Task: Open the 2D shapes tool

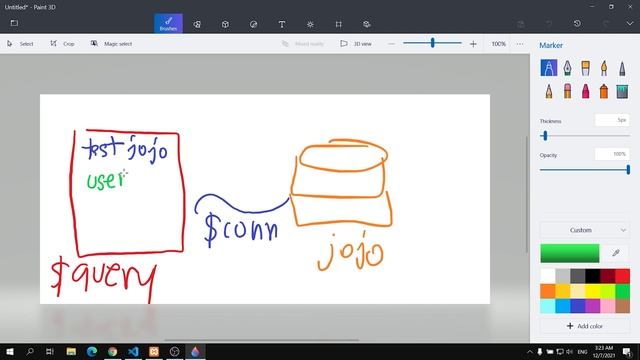Action: coord(197,24)
